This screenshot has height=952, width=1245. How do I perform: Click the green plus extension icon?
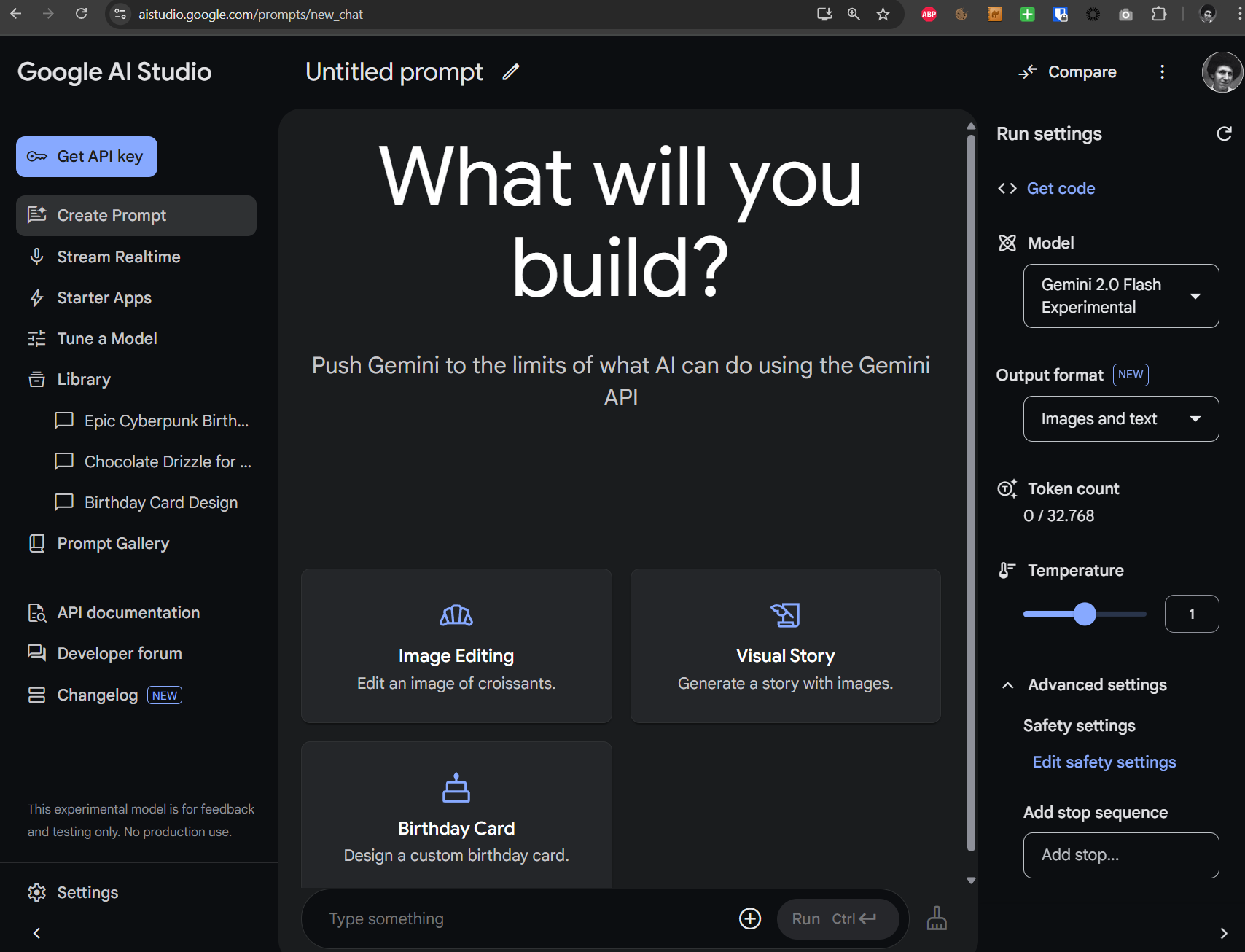1027,14
